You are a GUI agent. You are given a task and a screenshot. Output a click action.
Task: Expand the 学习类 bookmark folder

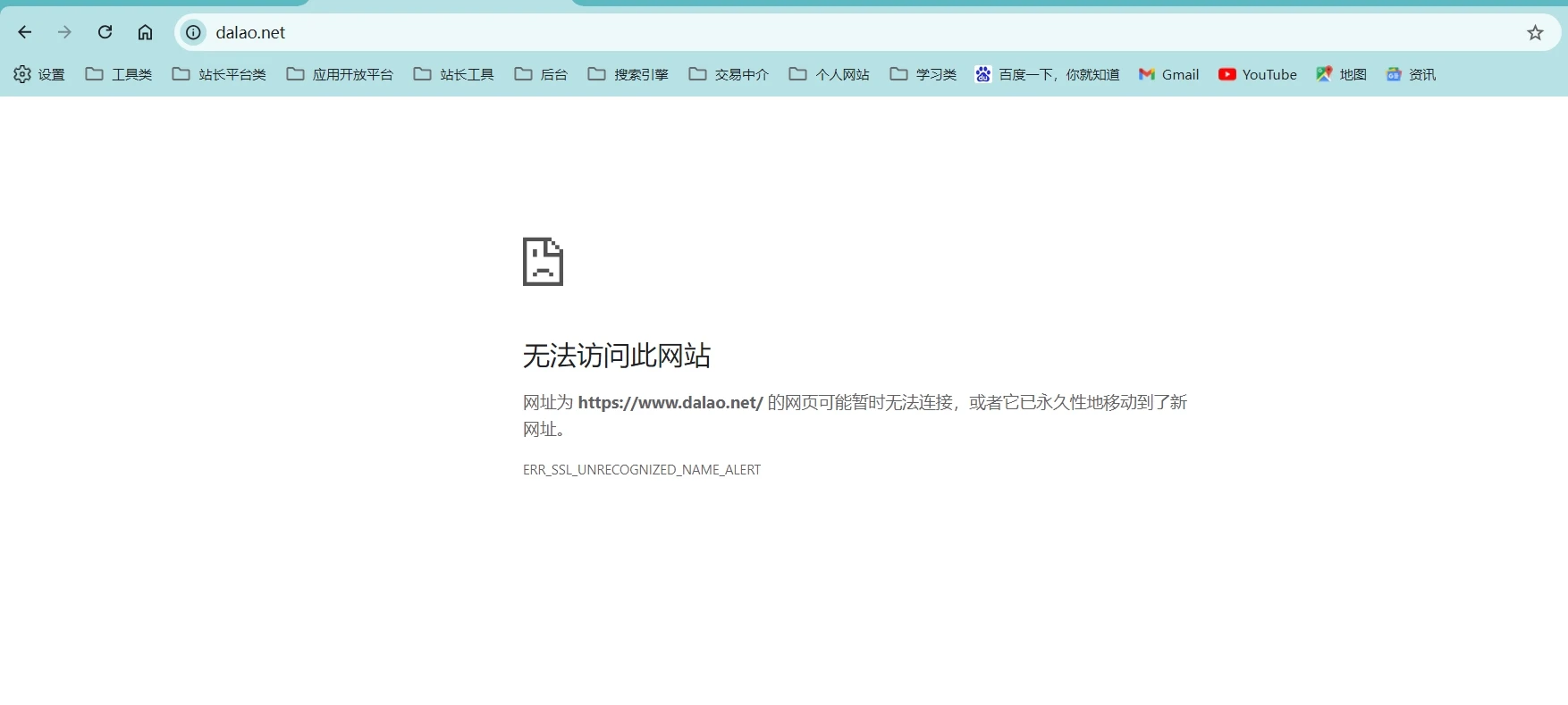coord(923,74)
